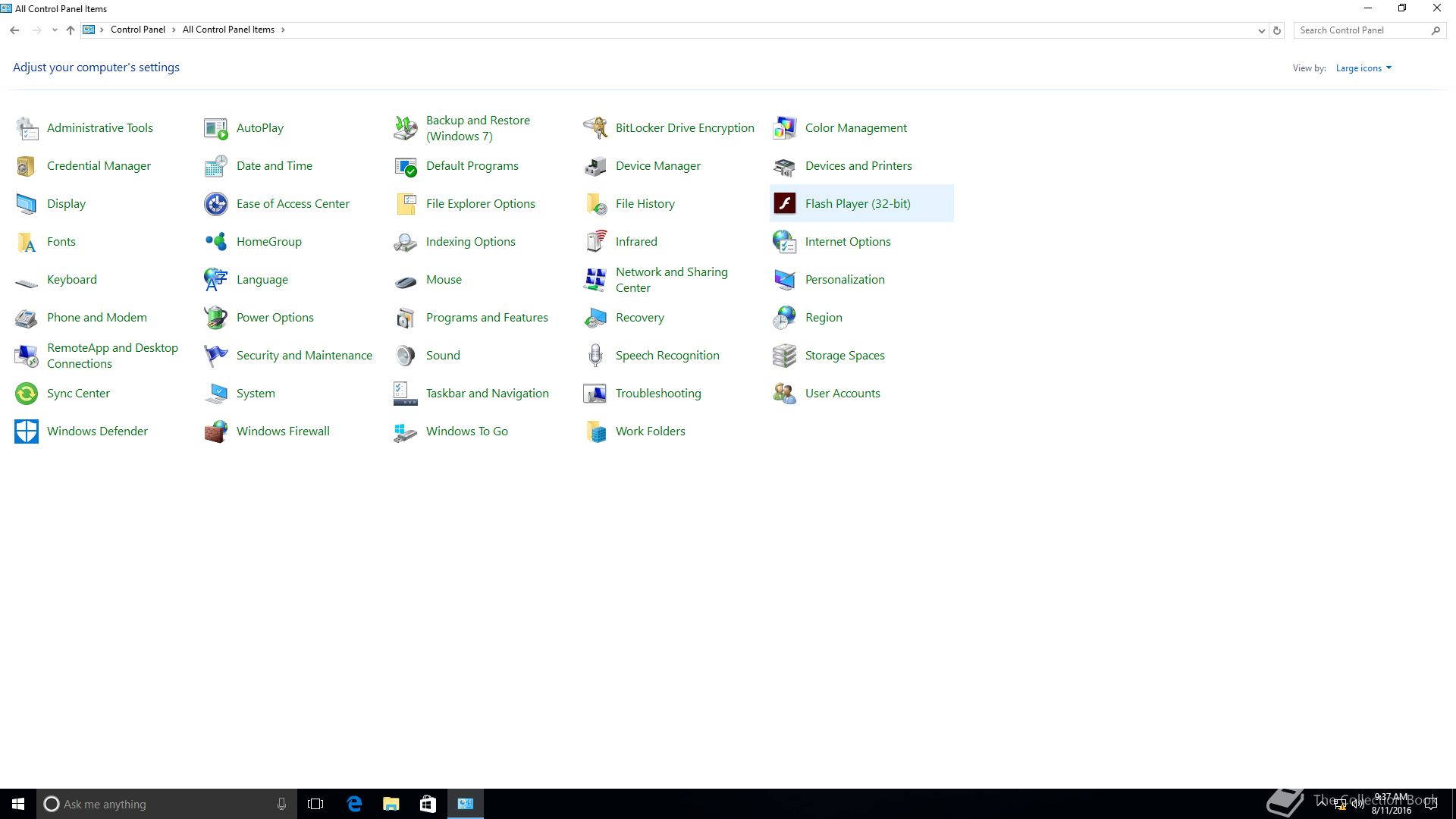Viewport: 1456px width, 819px height.
Task: Open Work Folders link
Action: (x=651, y=431)
